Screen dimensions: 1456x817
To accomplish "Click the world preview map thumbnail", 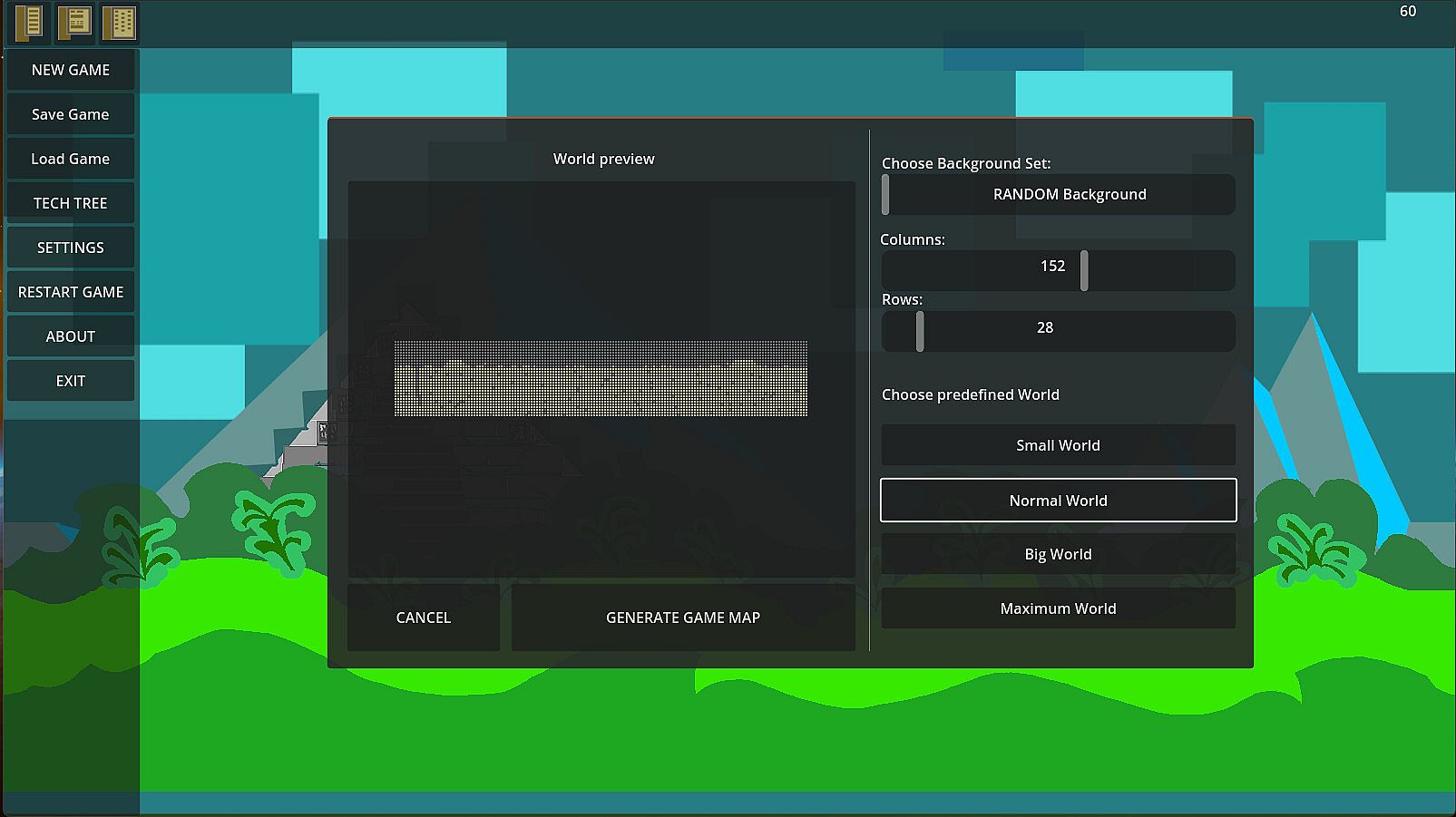I will click(601, 378).
